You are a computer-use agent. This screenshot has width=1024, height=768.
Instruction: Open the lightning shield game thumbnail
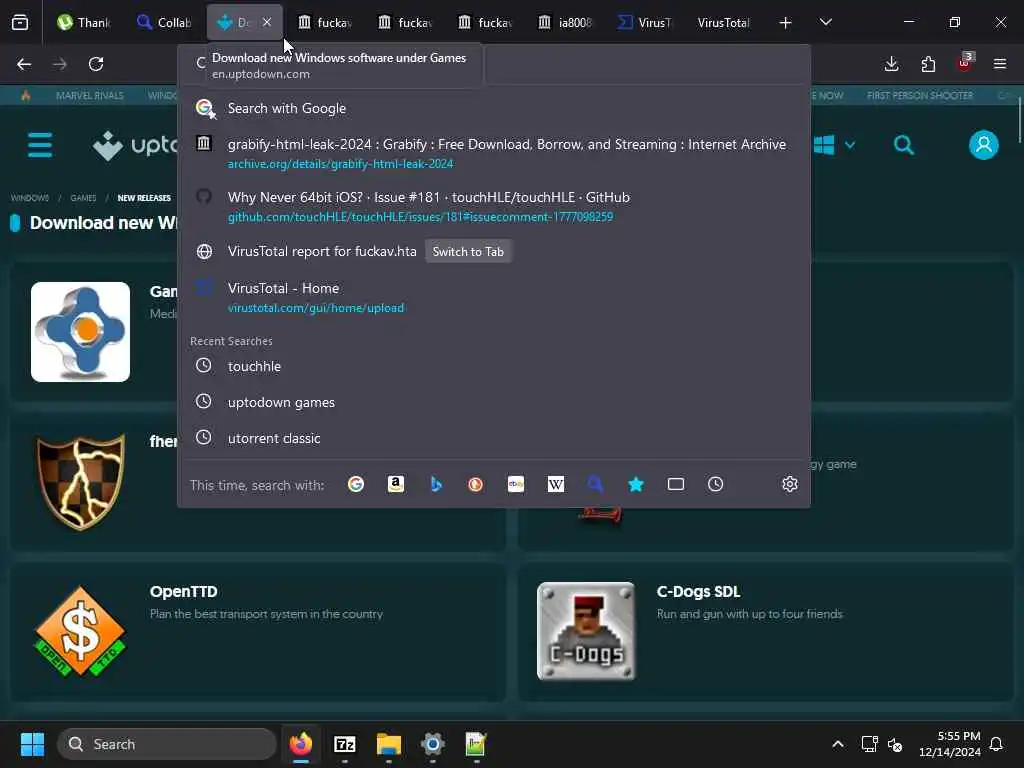click(80, 482)
